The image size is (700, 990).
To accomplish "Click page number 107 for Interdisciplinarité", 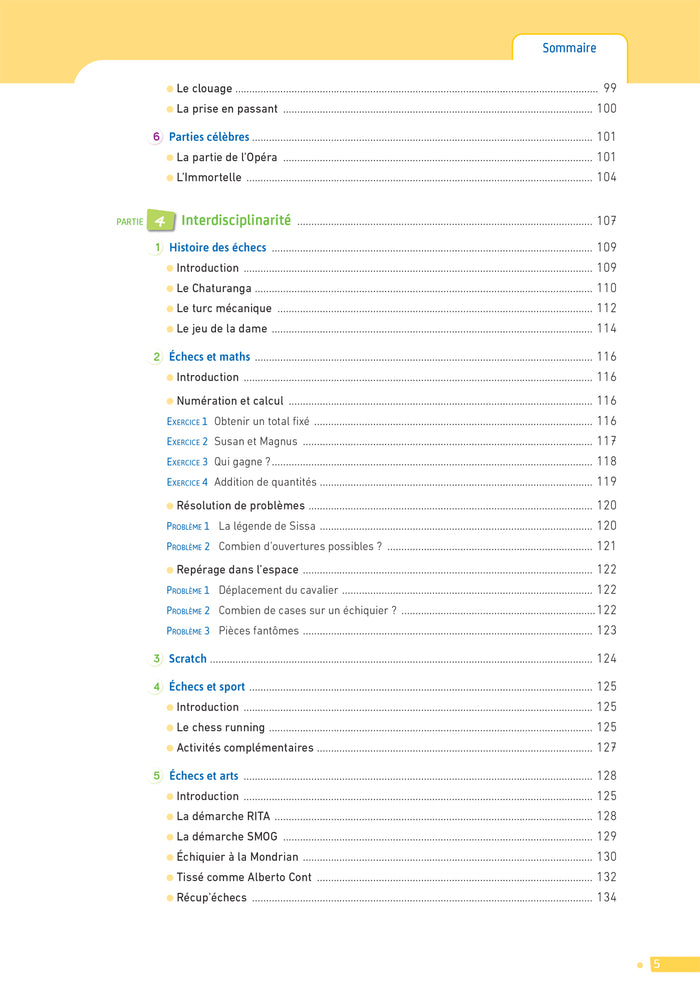I will pyautogui.click(x=606, y=221).
